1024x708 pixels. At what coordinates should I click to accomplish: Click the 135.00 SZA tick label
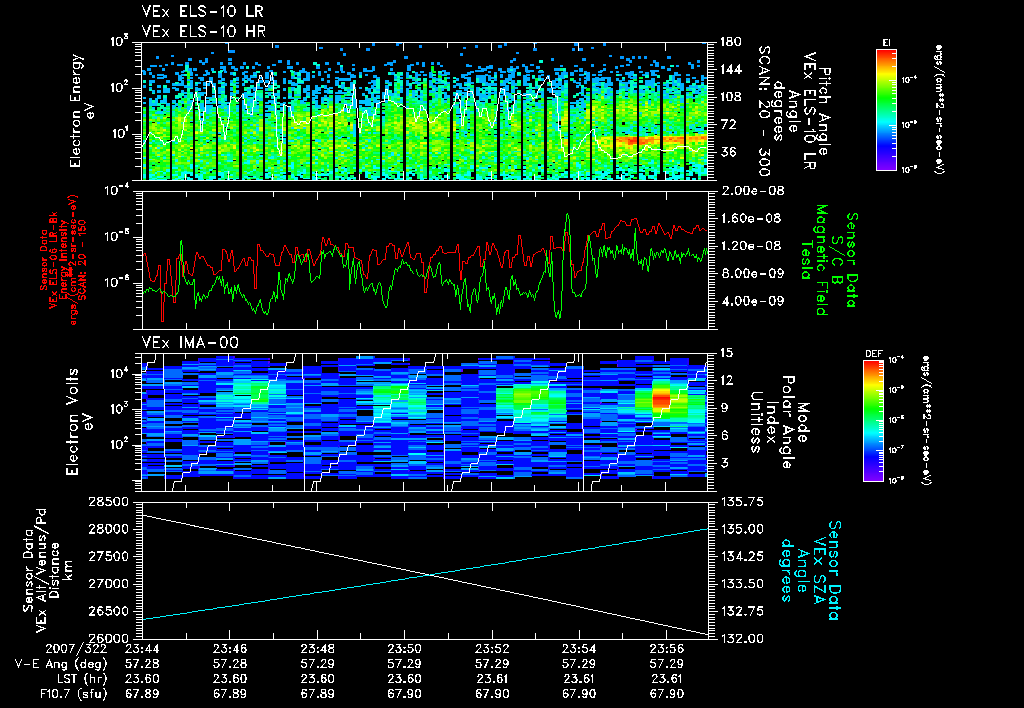click(x=742, y=529)
